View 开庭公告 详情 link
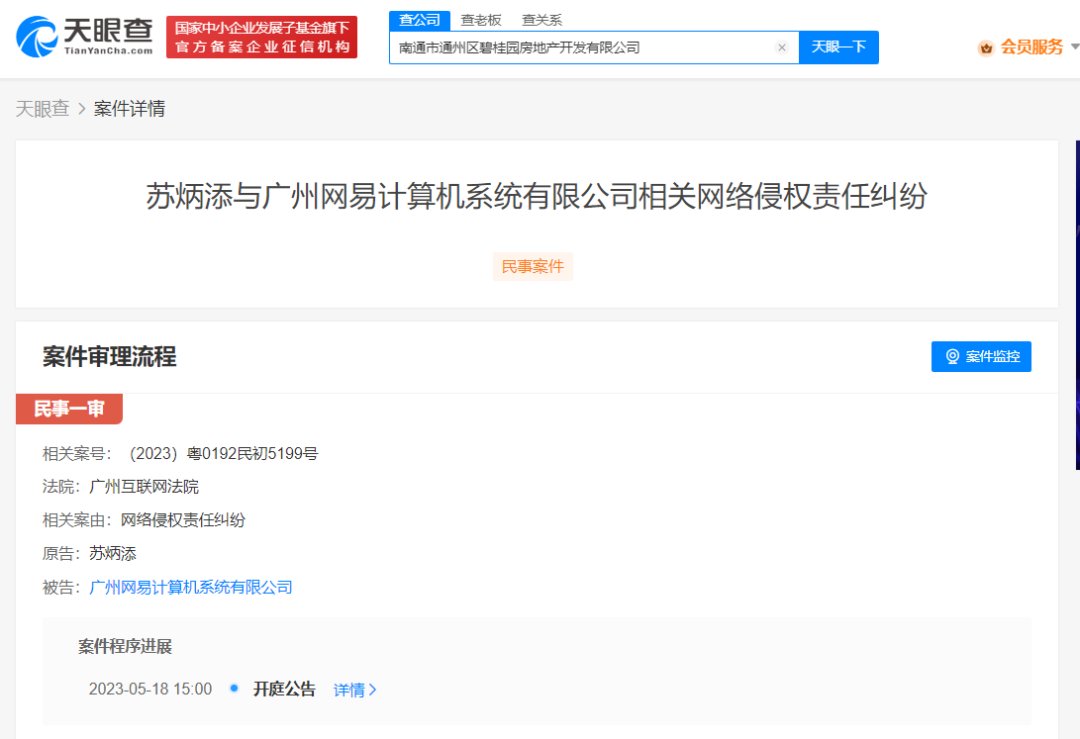1080x739 pixels. 355,689
